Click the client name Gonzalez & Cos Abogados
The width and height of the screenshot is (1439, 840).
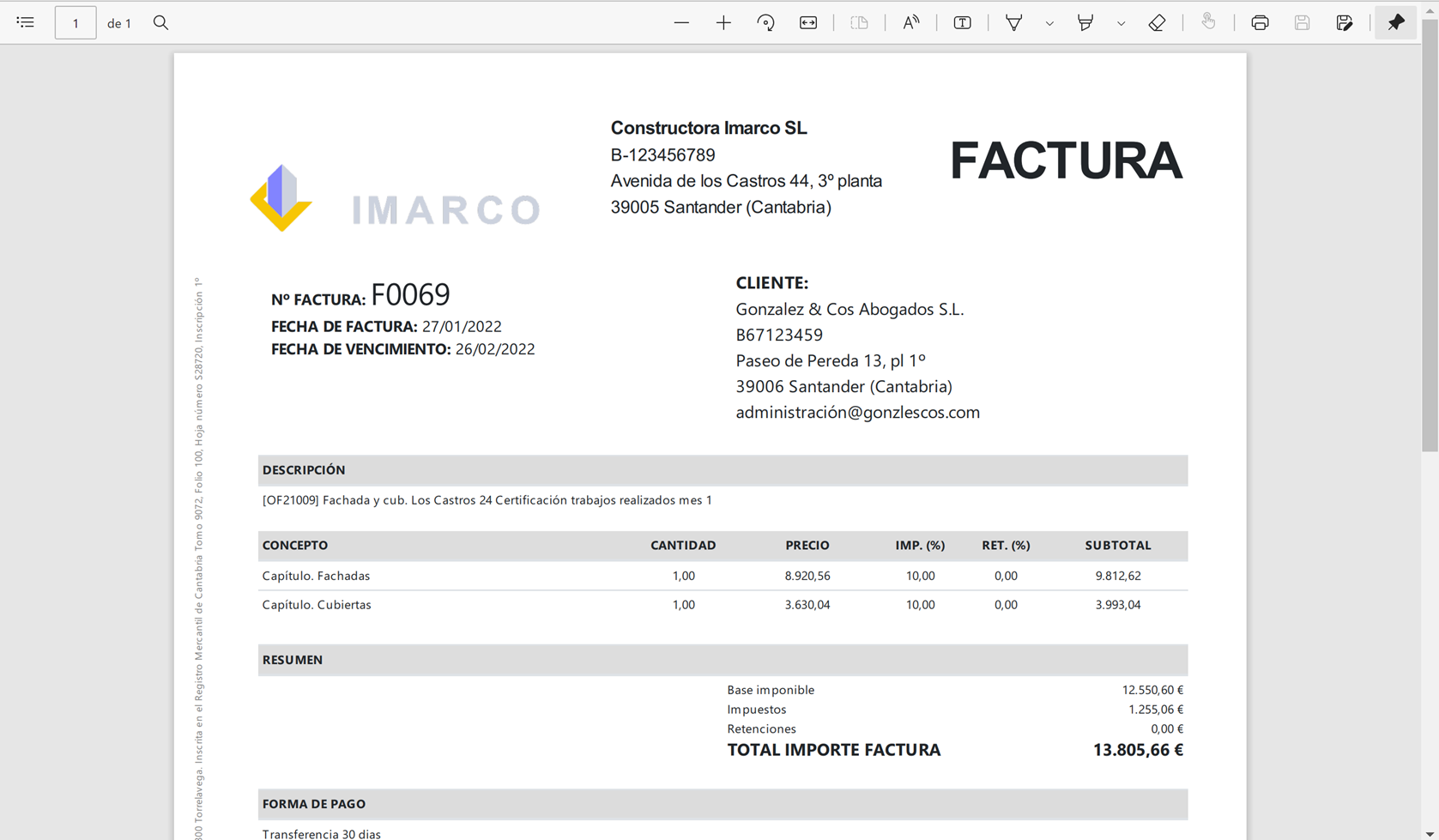click(849, 309)
